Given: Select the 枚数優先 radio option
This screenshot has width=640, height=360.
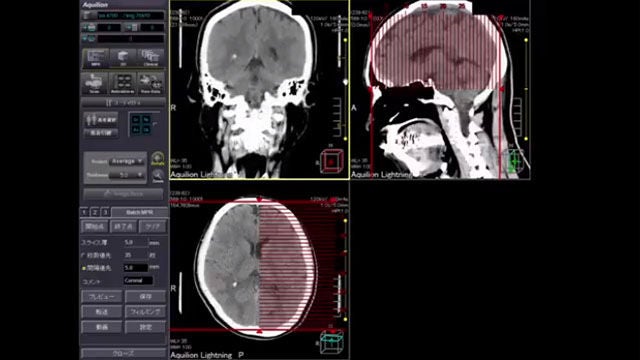Looking at the screenshot, I should [83, 255].
